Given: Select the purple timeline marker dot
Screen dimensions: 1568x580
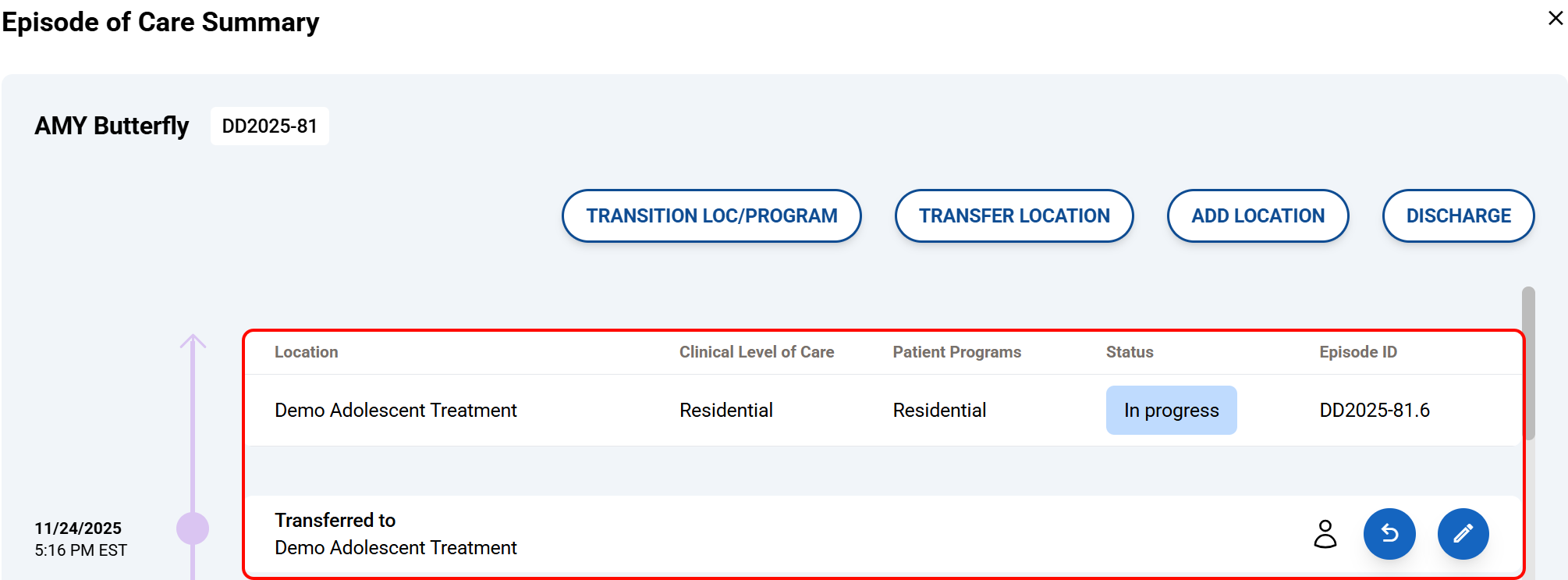Looking at the screenshot, I should click(193, 528).
